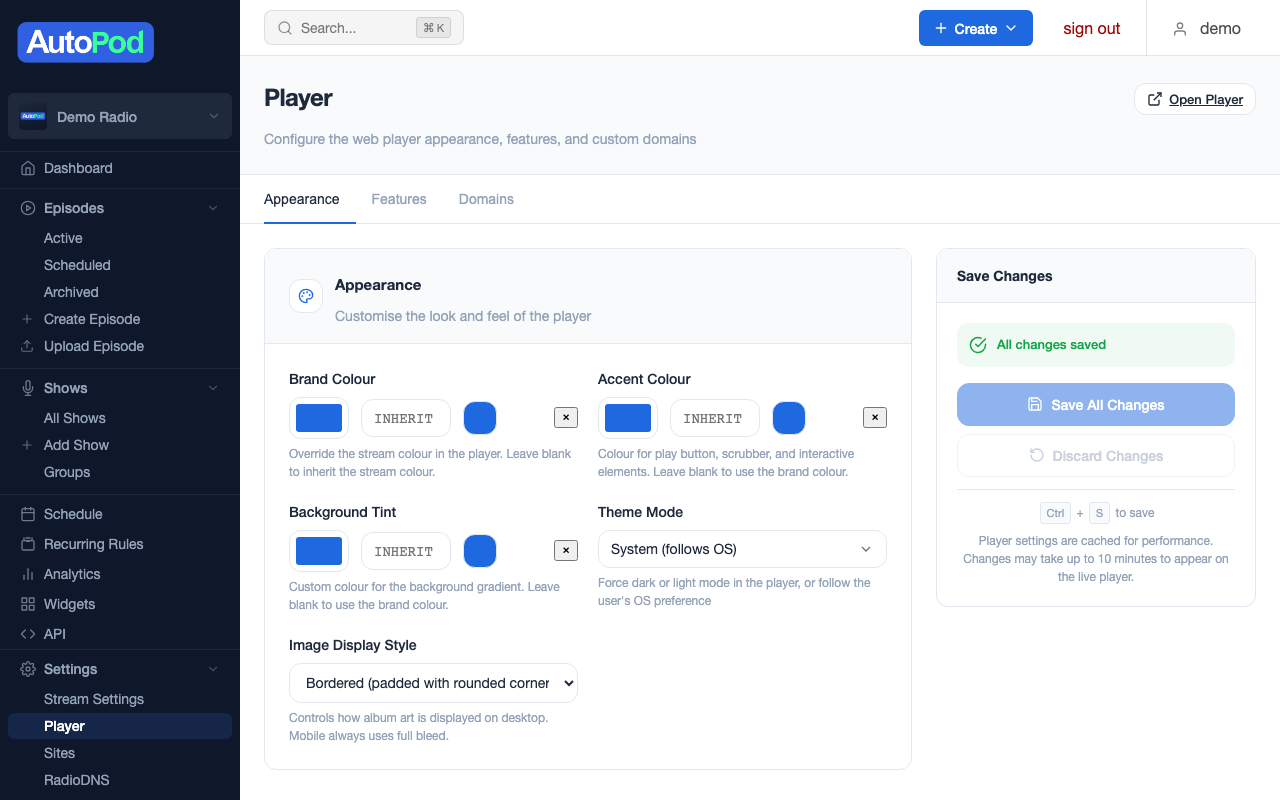
Task: Open Settings via the gear icon
Action: [x=28, y=669]
